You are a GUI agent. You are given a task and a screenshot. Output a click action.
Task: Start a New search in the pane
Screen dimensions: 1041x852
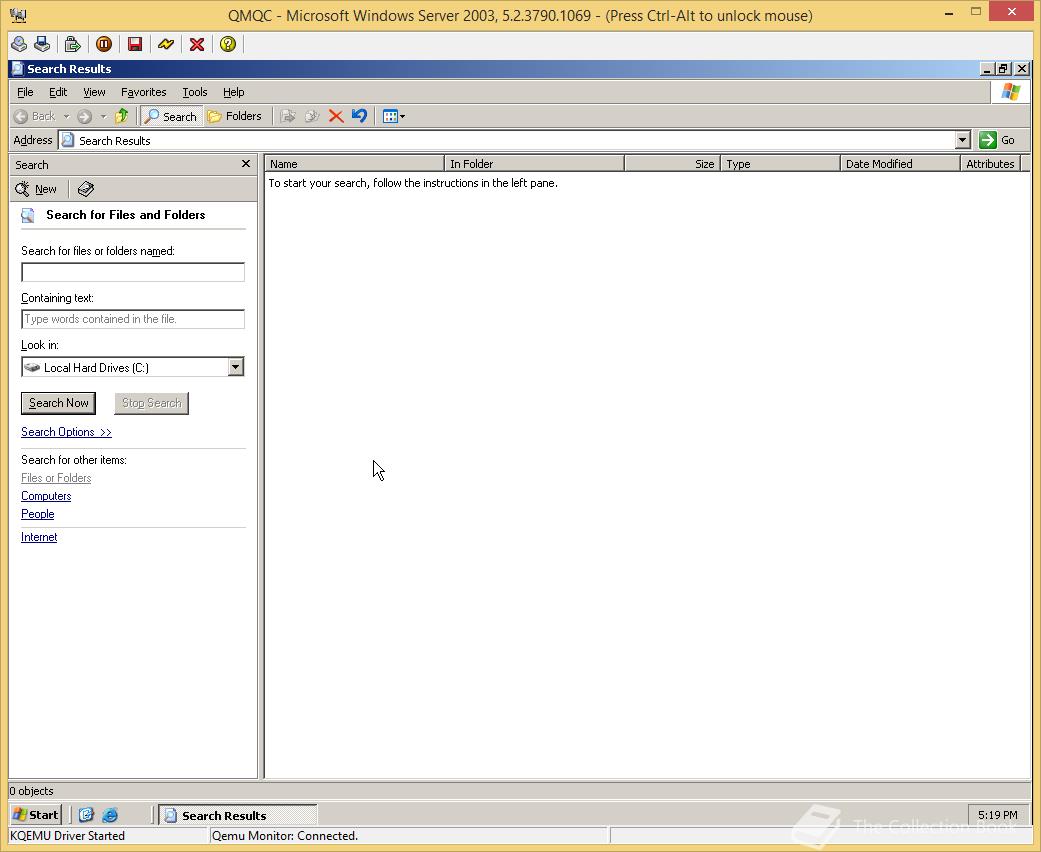coord(37,189)
